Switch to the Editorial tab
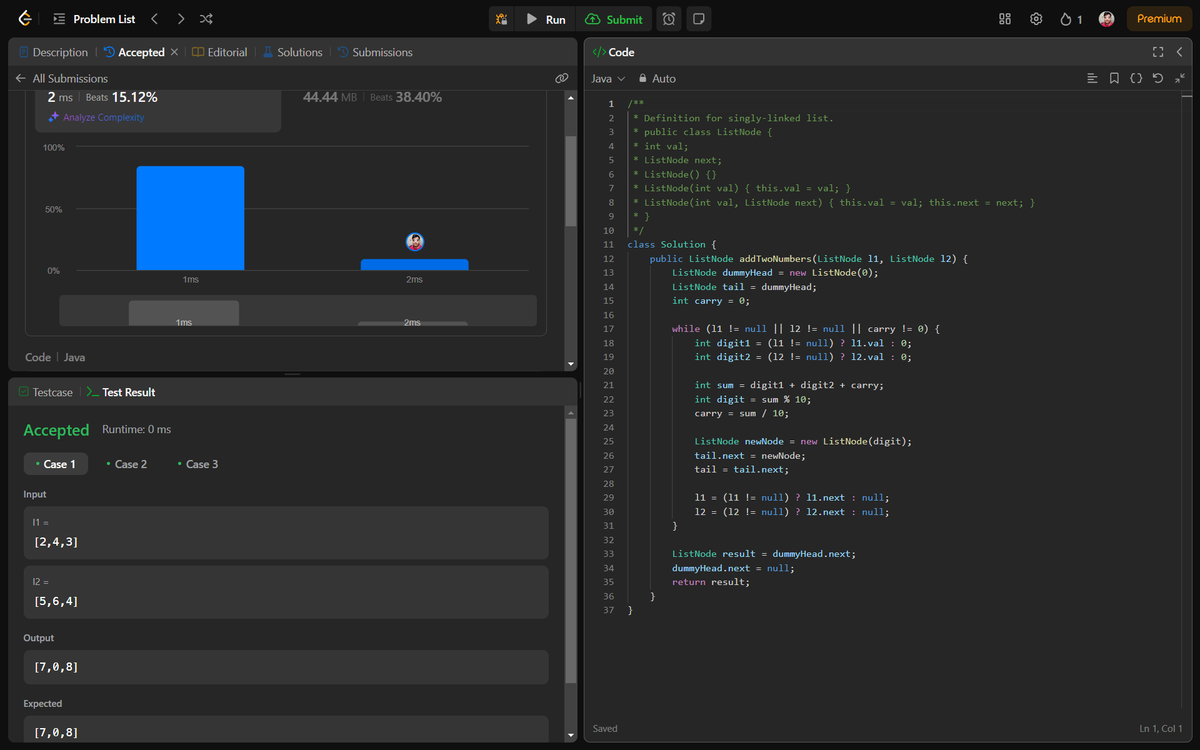This screenshot has width=1200, height=750. (x=220, y=52)
